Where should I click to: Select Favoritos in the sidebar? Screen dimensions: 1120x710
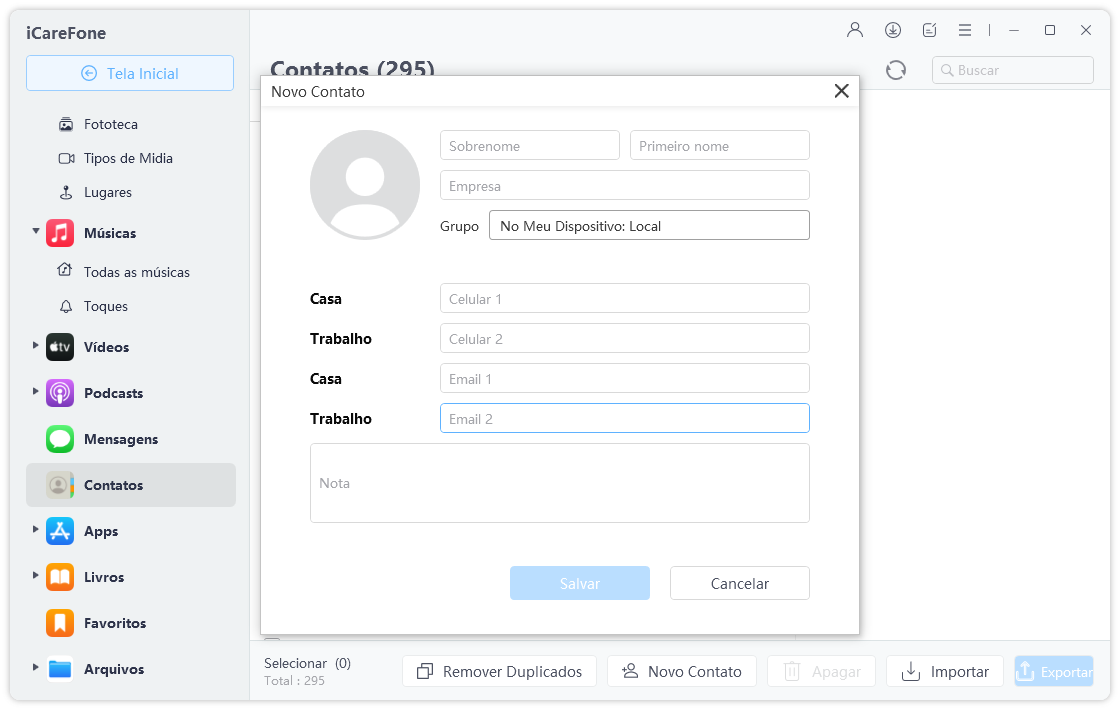point(114,623)
